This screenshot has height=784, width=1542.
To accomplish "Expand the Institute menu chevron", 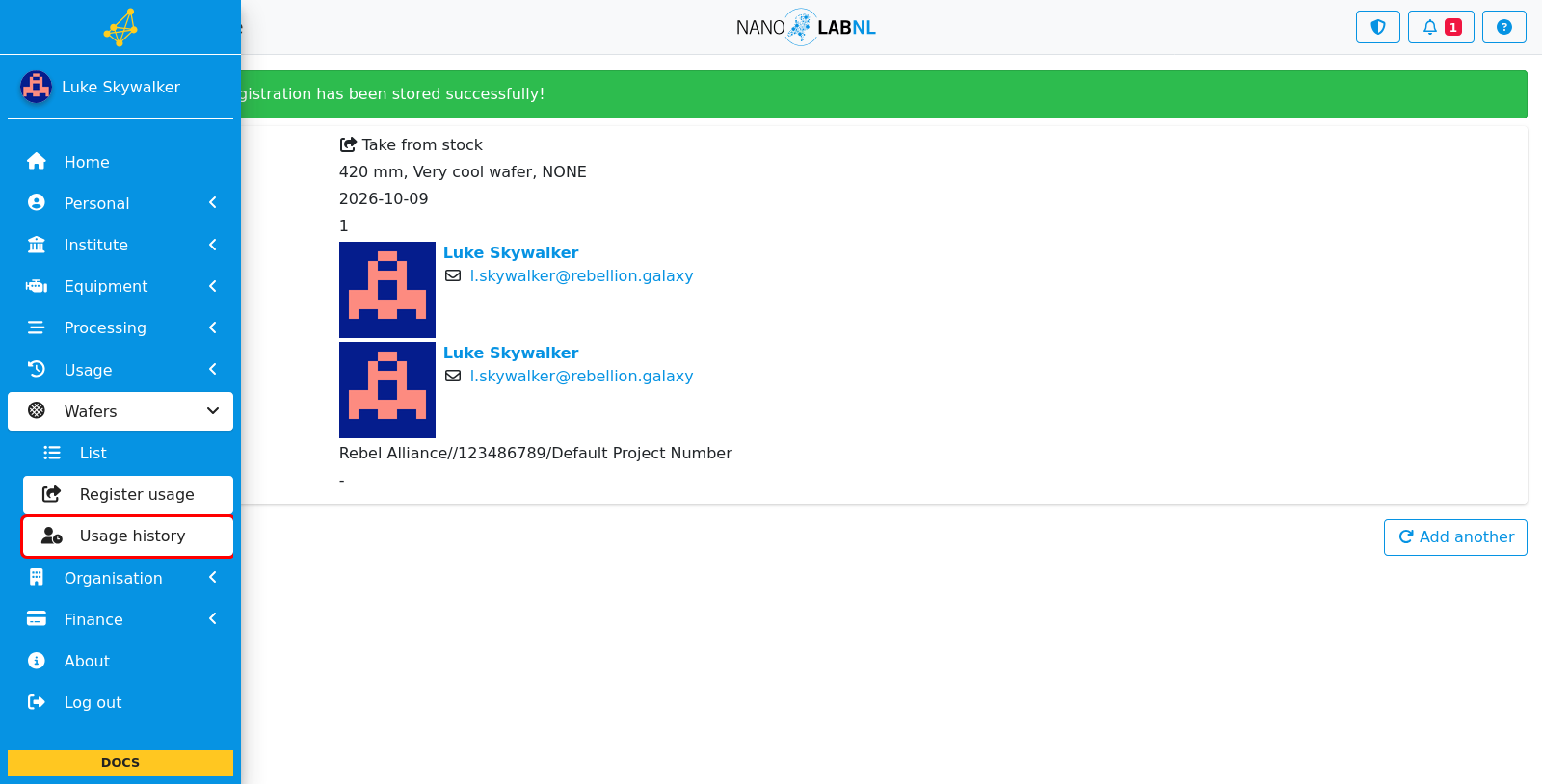I will click(x=213, y=245).
